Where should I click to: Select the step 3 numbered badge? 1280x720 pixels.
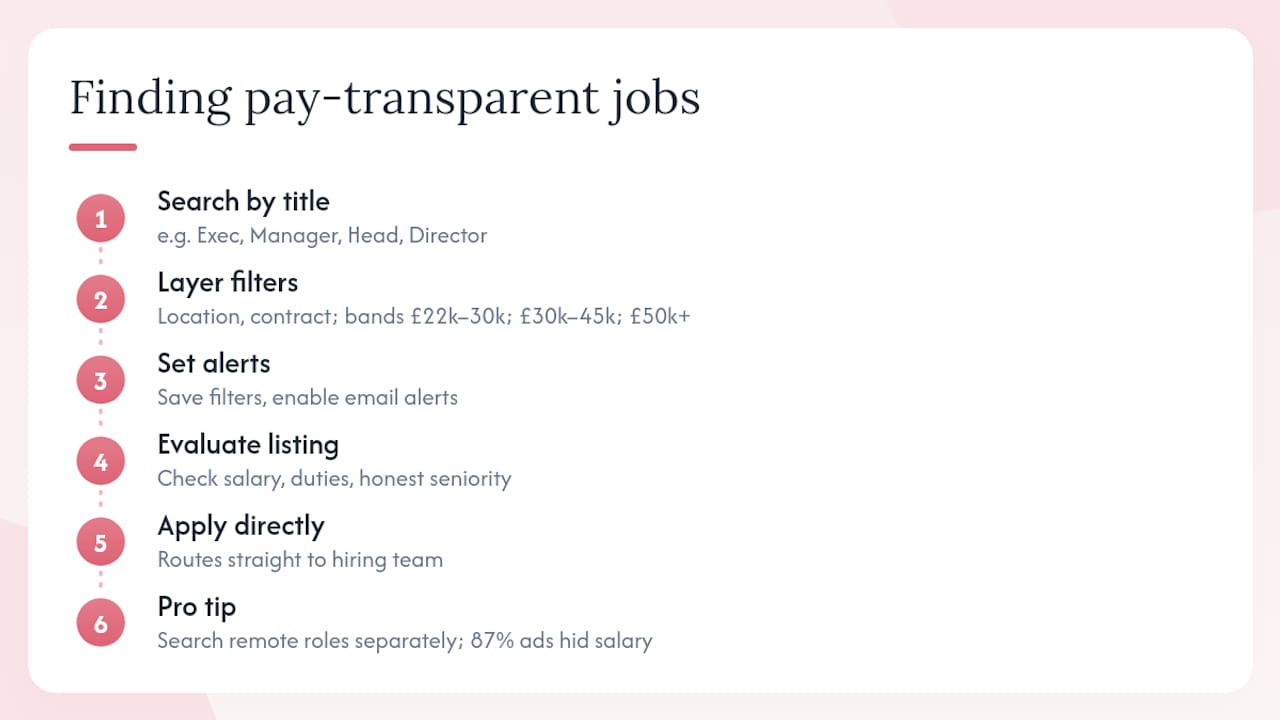pos(100,381)
